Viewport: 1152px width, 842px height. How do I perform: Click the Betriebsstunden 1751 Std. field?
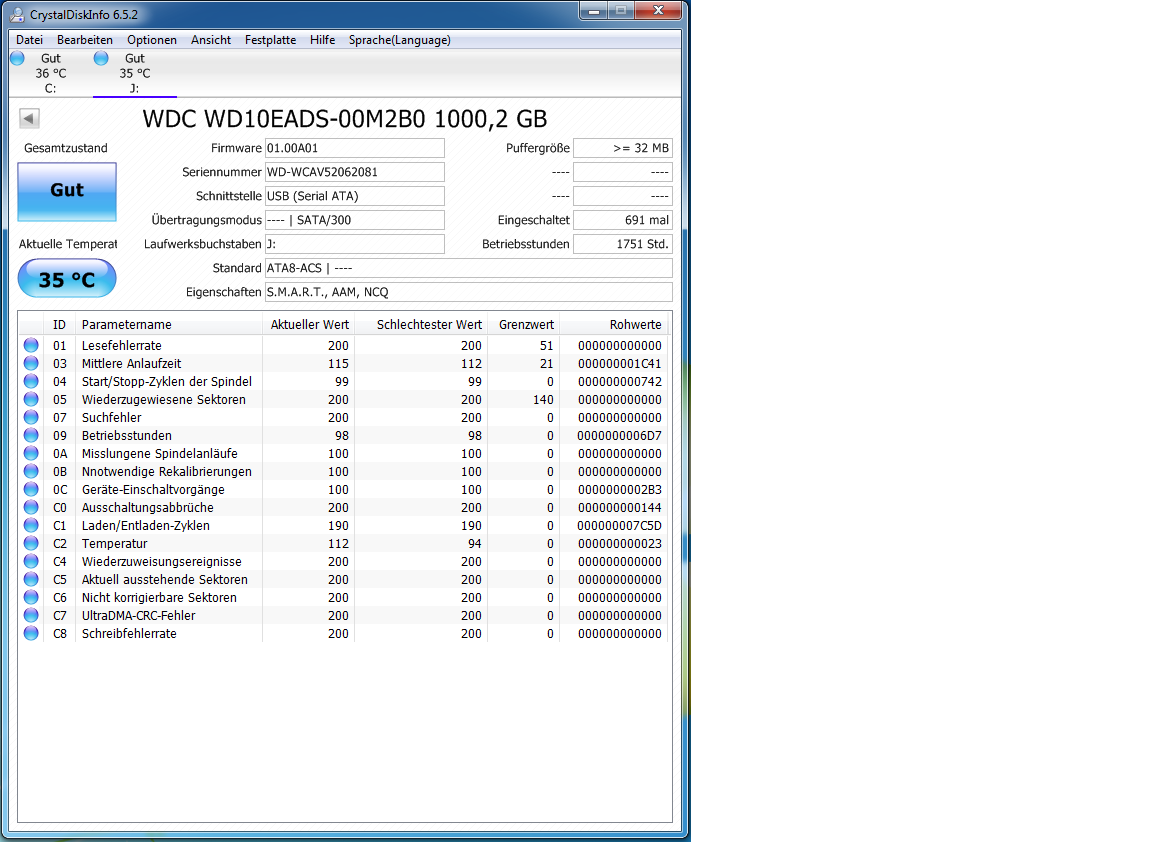622,244
